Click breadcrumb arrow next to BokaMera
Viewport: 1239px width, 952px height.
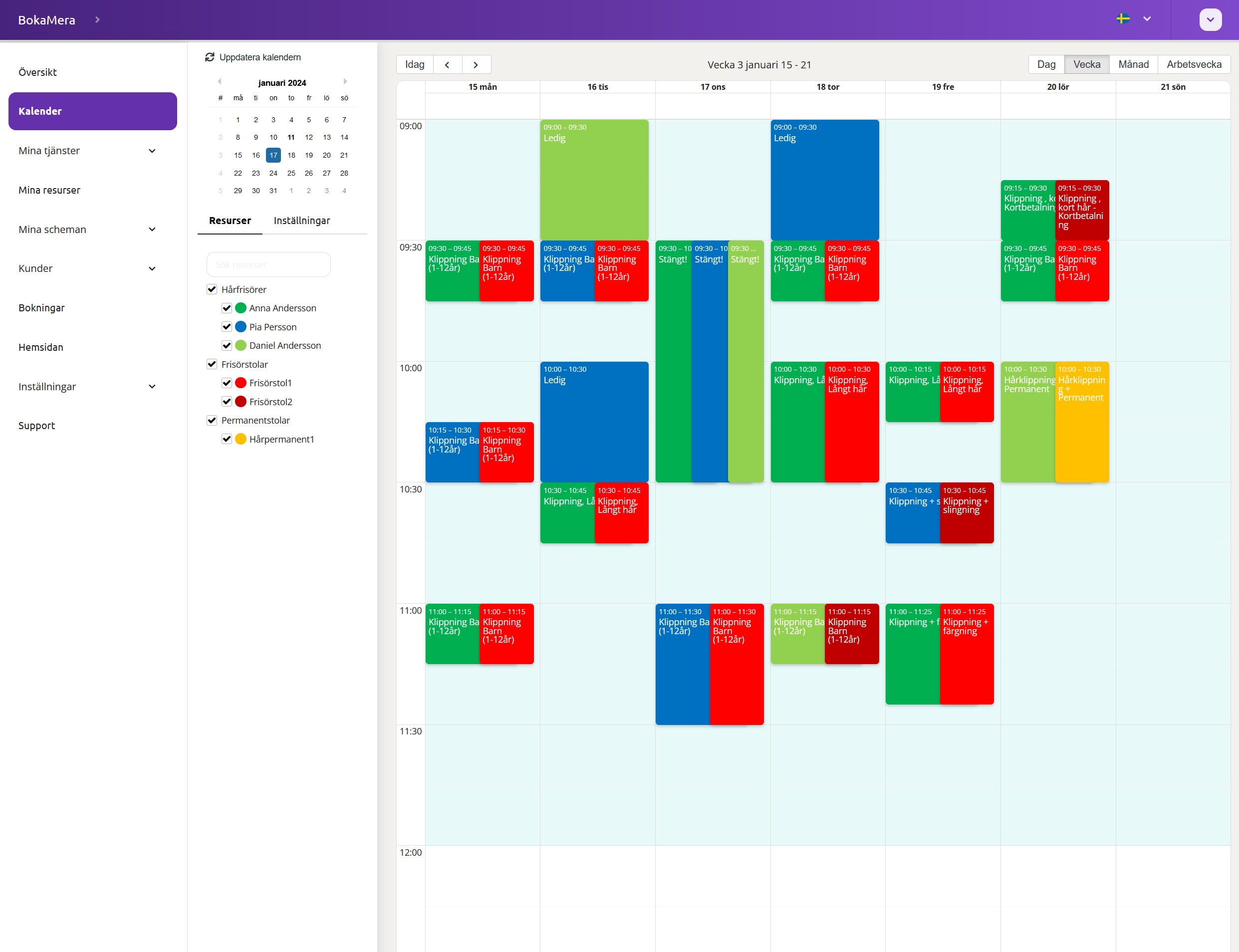point(97,20)
